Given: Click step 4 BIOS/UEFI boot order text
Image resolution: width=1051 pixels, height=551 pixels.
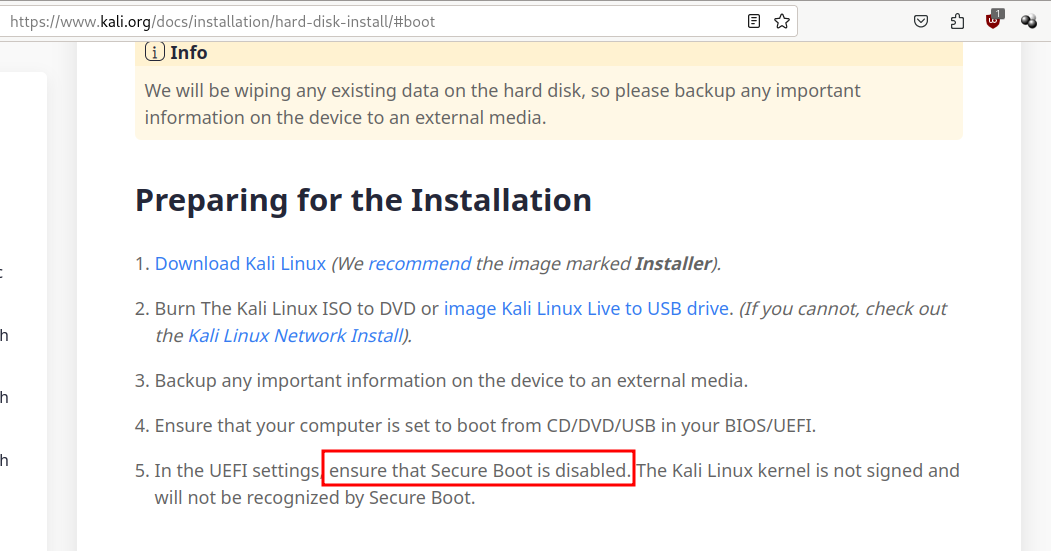Looking at the screenshot, I should 485,425.
